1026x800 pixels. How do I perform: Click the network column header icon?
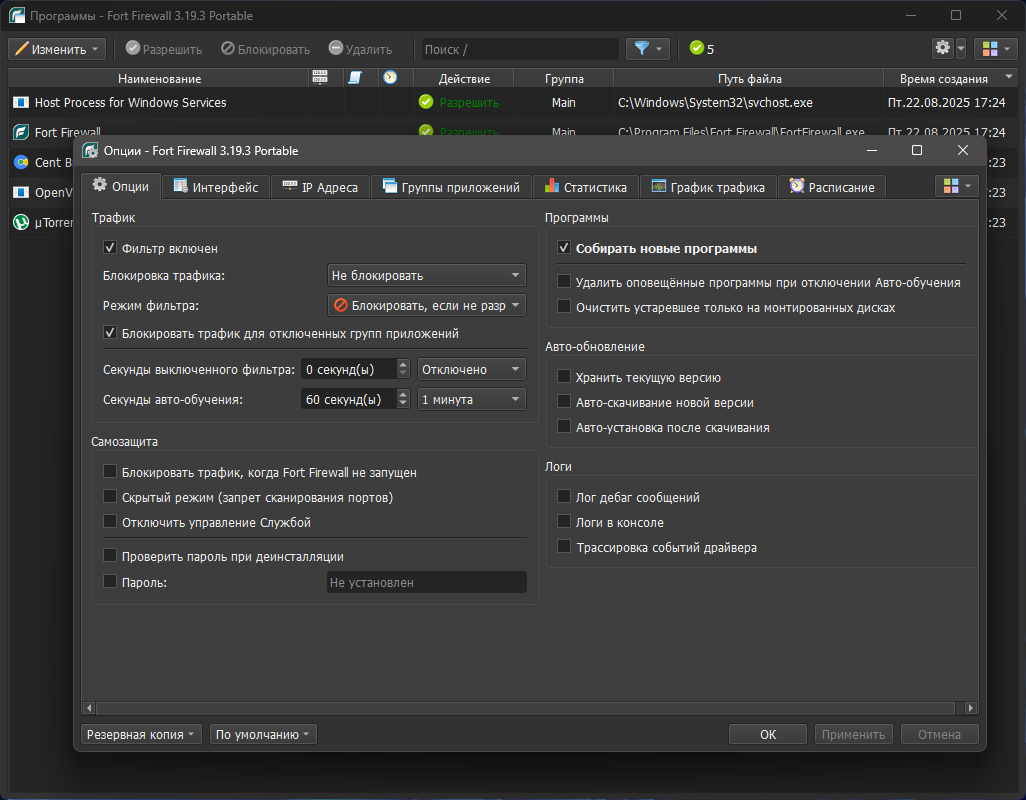(320, 78)
